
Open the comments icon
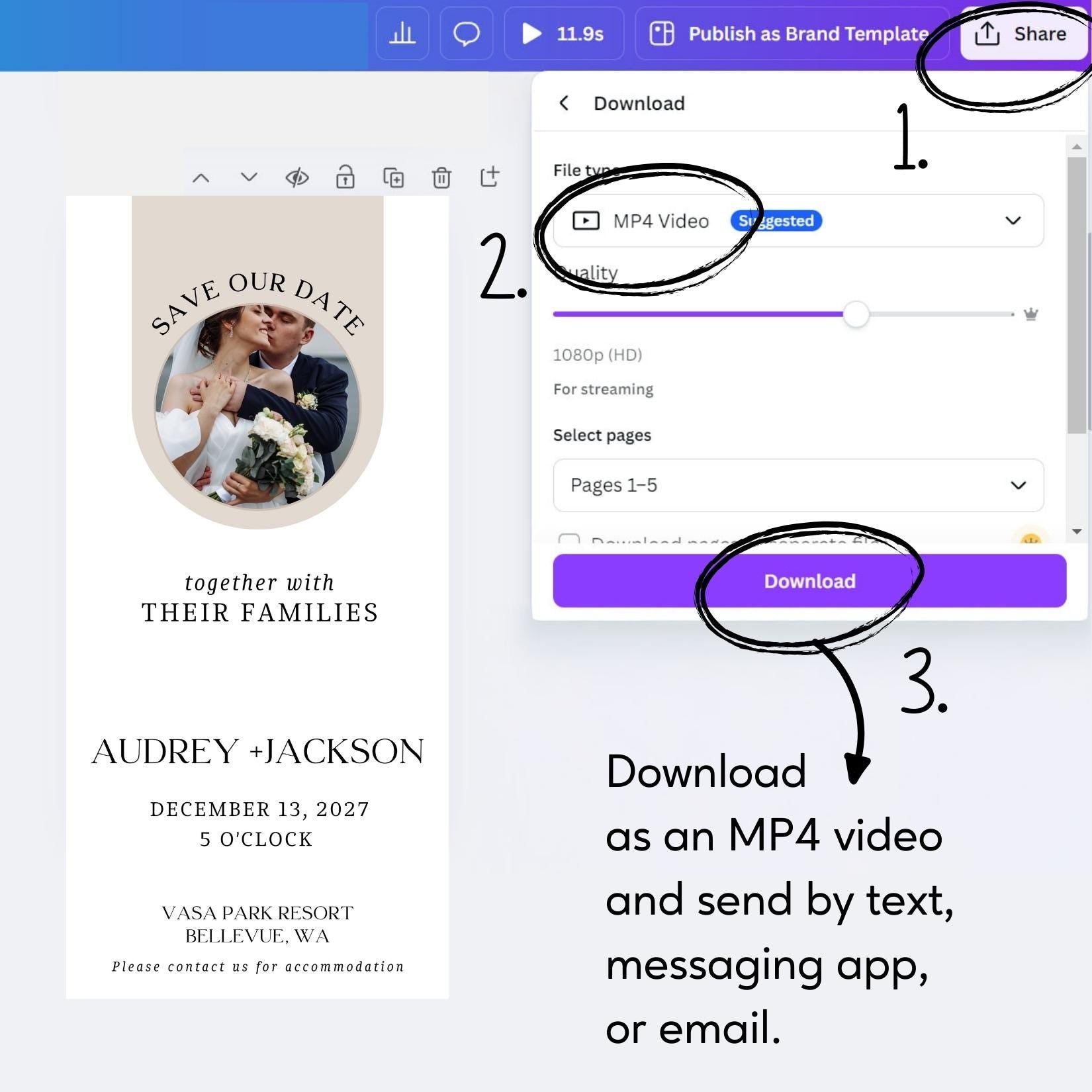click(x=466, y=34)
